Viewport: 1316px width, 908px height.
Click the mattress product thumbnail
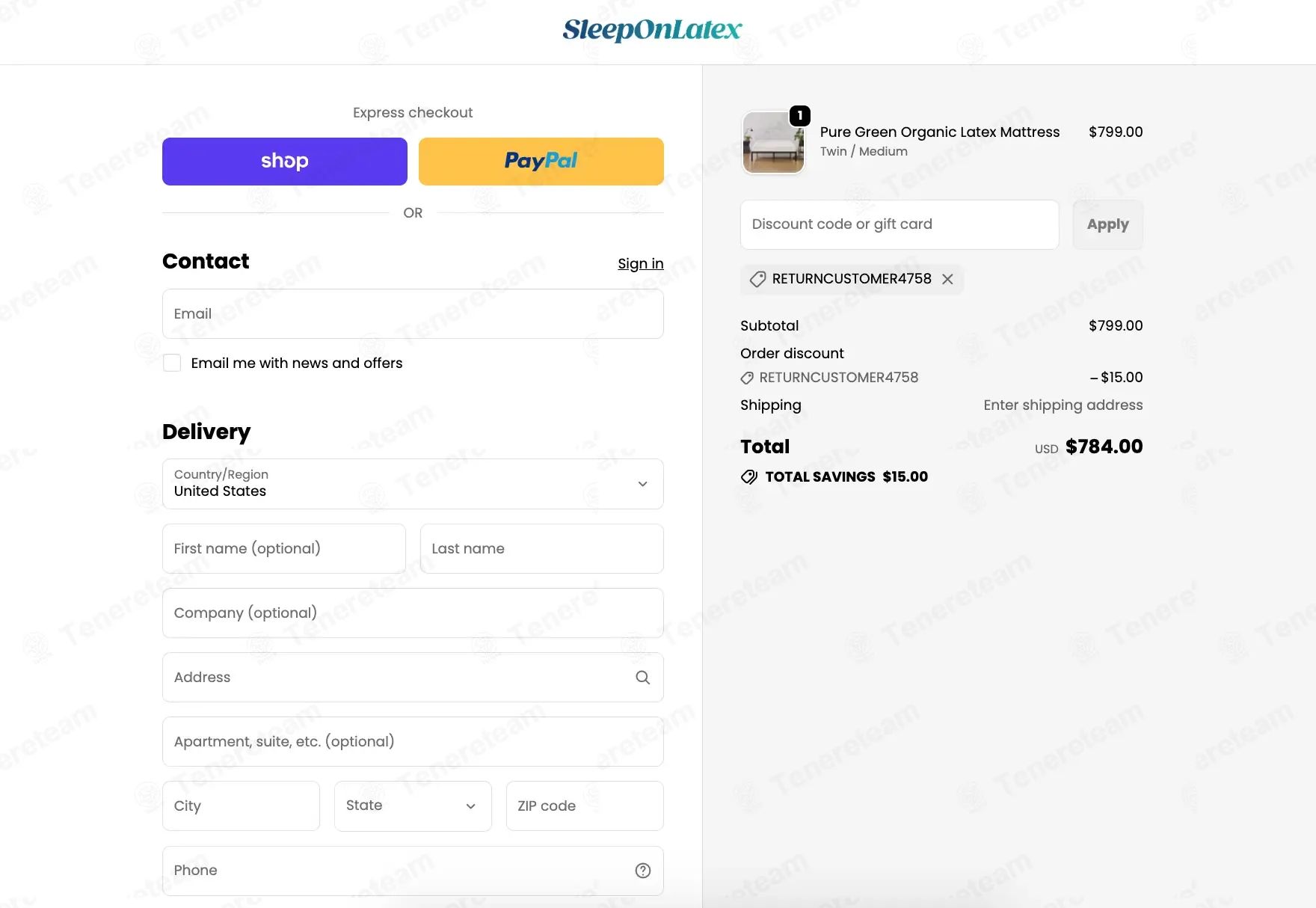[773, 142]
